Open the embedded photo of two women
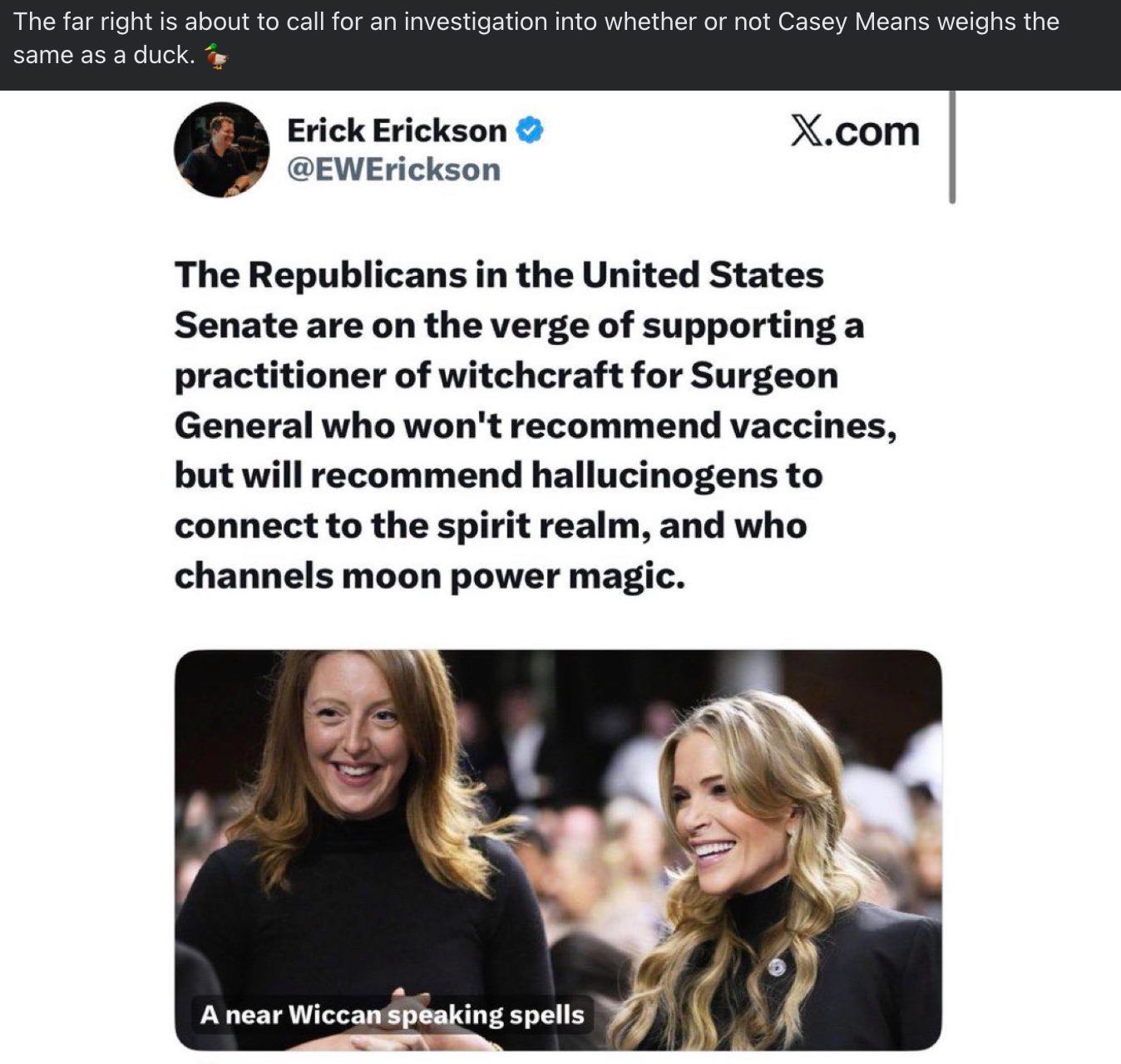This screenshot has height=1064, width=1121. [558, 850]
